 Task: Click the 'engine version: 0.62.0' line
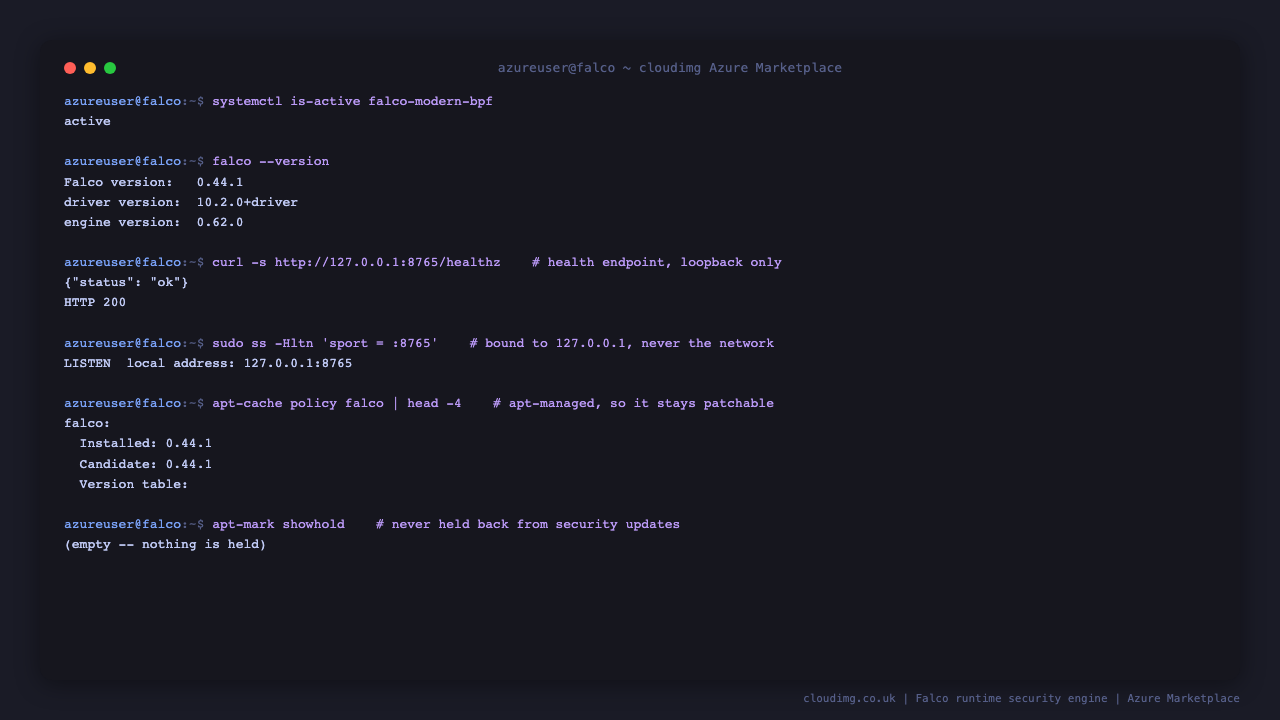pos(154,222)
